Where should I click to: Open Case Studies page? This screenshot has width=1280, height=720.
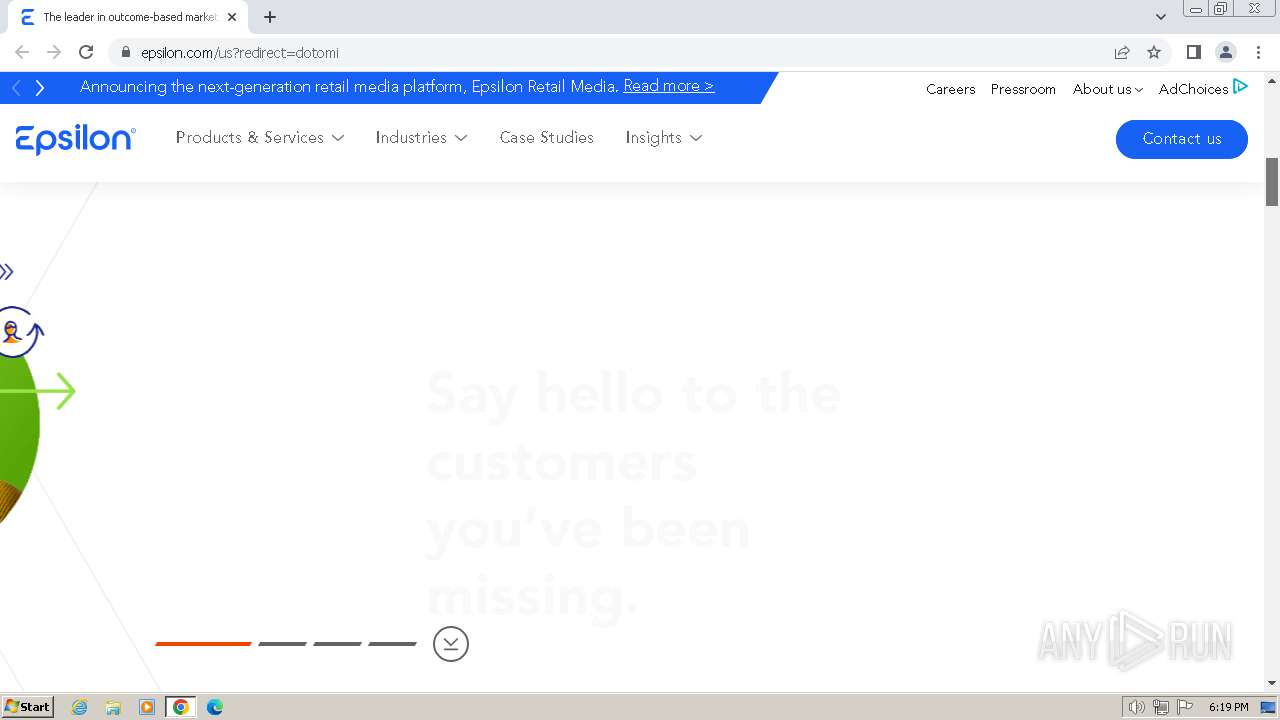pos(547,138)
